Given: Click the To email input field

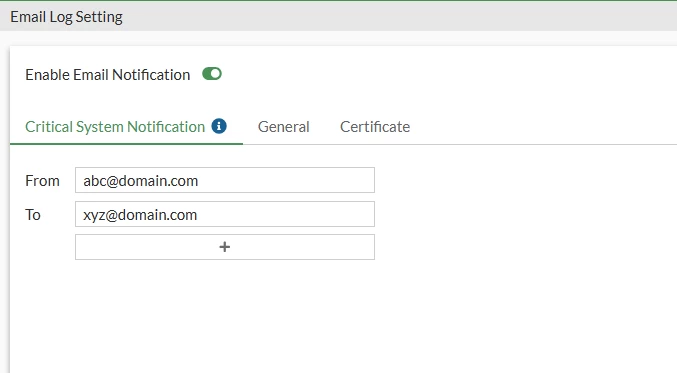Looking at the screenshot, I should click(225, 214).
